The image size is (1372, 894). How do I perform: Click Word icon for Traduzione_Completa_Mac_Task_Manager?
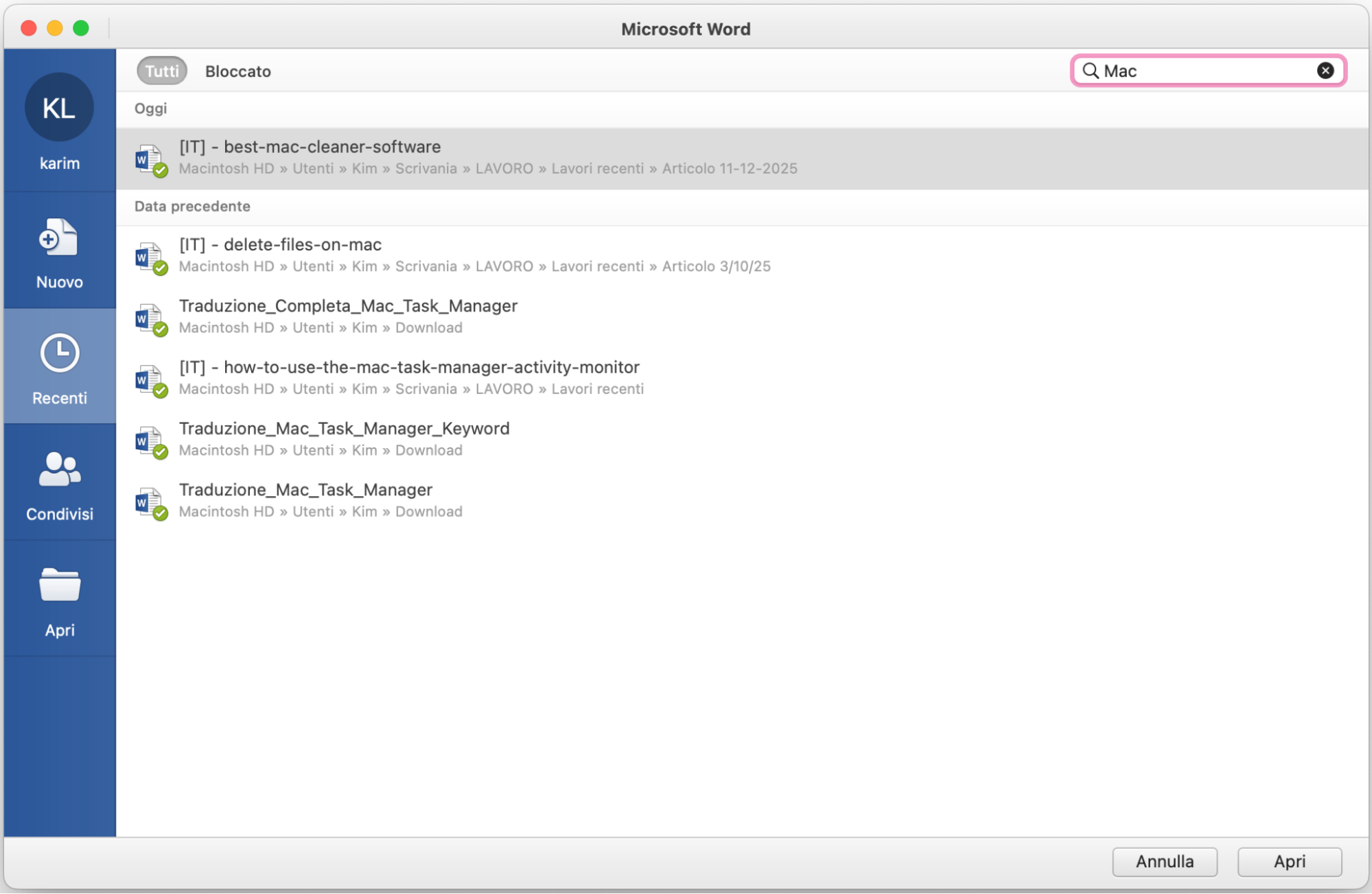(151, 319)
